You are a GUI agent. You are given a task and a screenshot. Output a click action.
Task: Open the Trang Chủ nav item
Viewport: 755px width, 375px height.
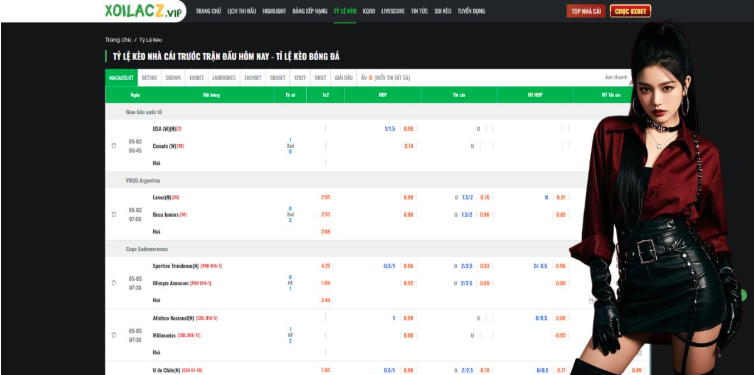[208, 11]
